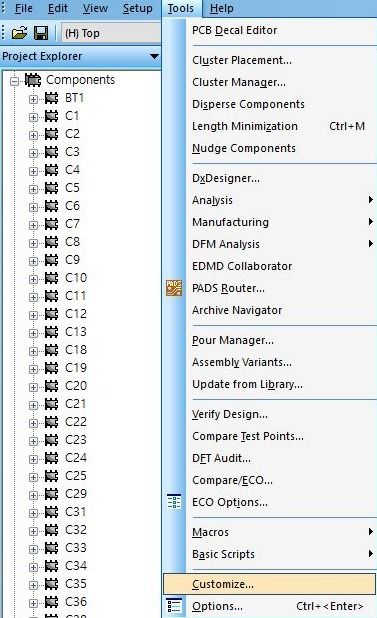Choose the highlighted Customize entry
Screen dimensions: 377x618
269,584
